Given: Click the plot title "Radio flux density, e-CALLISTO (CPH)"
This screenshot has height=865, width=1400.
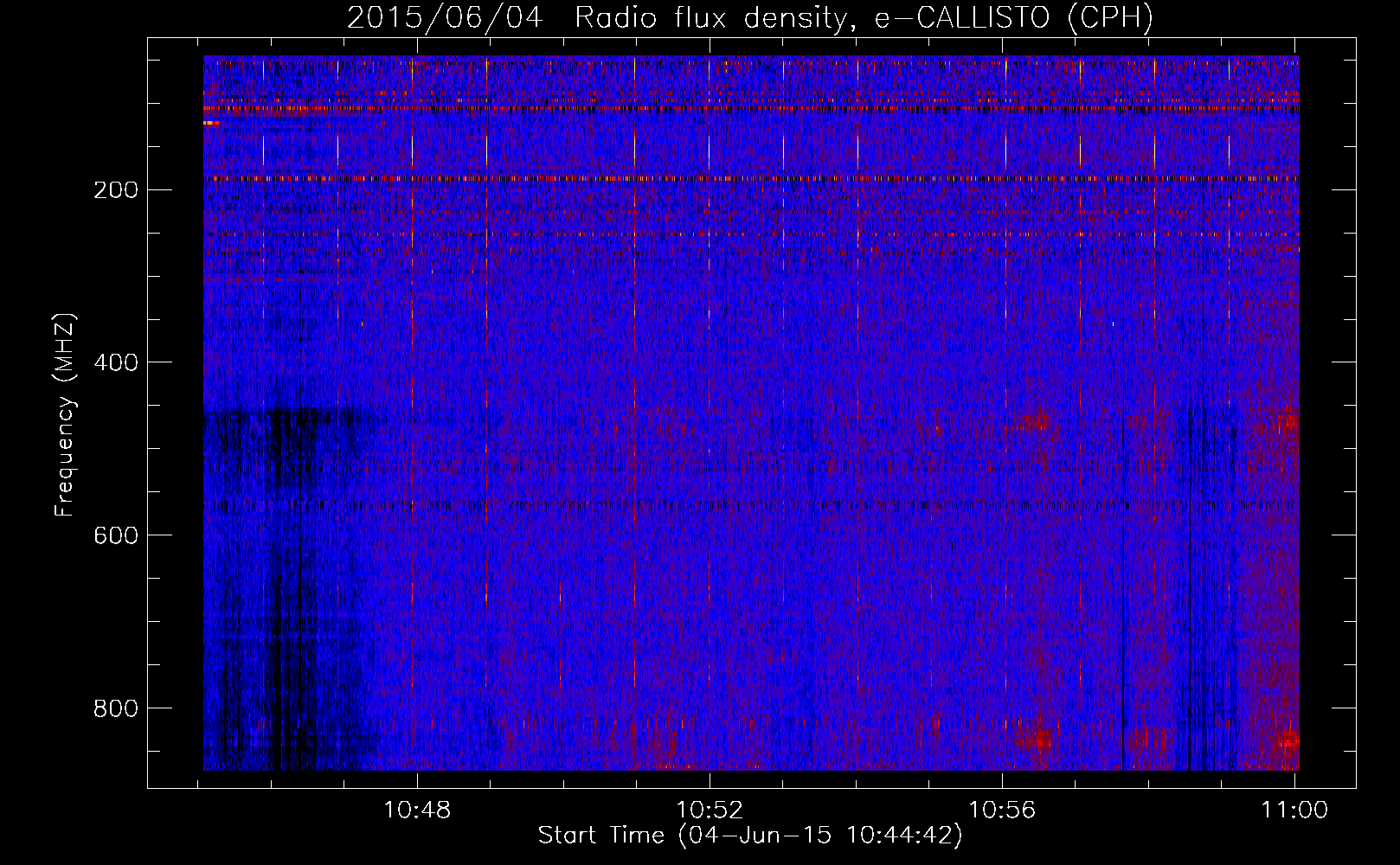Looking at the screenshot, I should [x=864, y=17].
